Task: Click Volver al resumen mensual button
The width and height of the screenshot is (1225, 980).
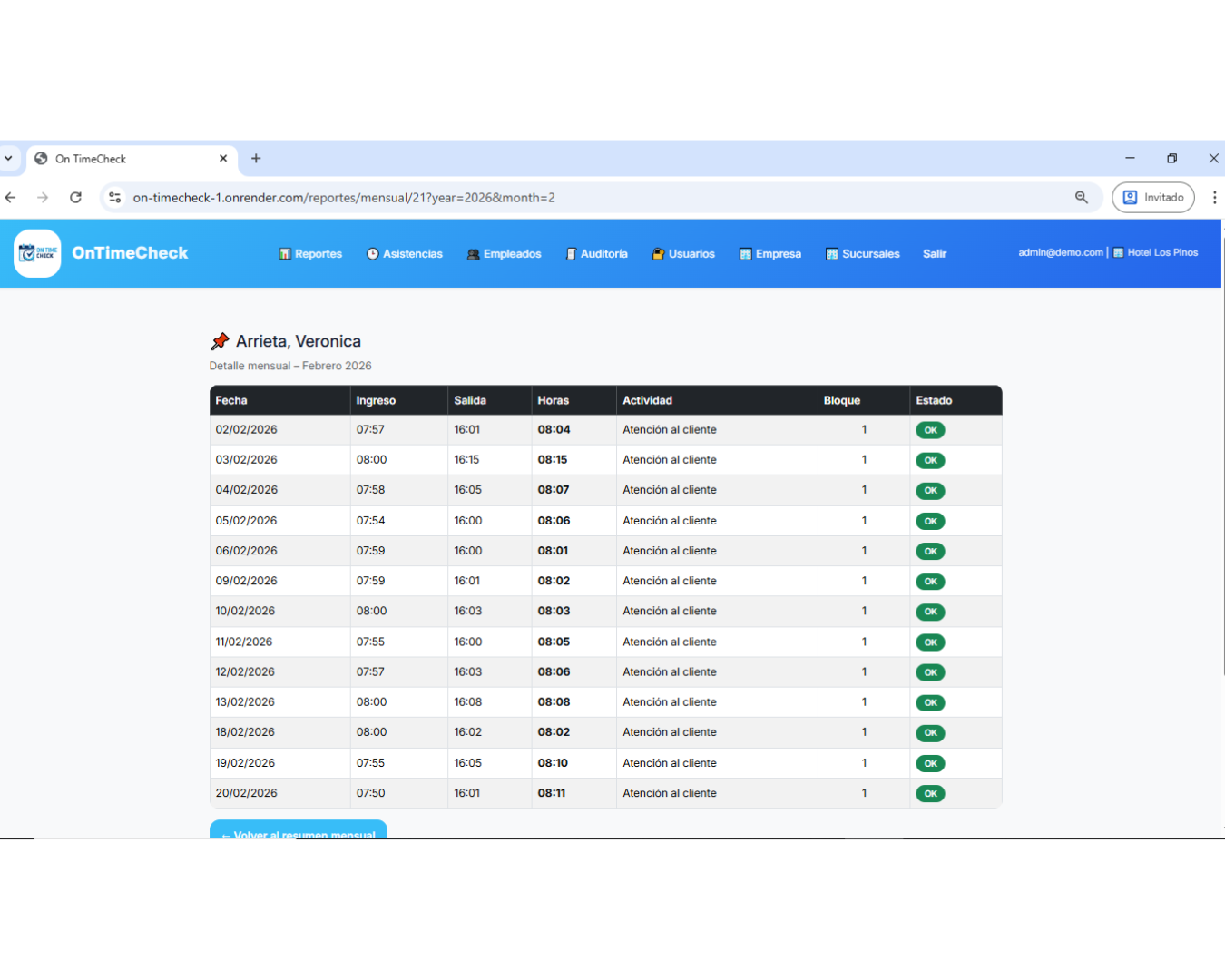Action: pyautogui.click(x=299, y=830)
